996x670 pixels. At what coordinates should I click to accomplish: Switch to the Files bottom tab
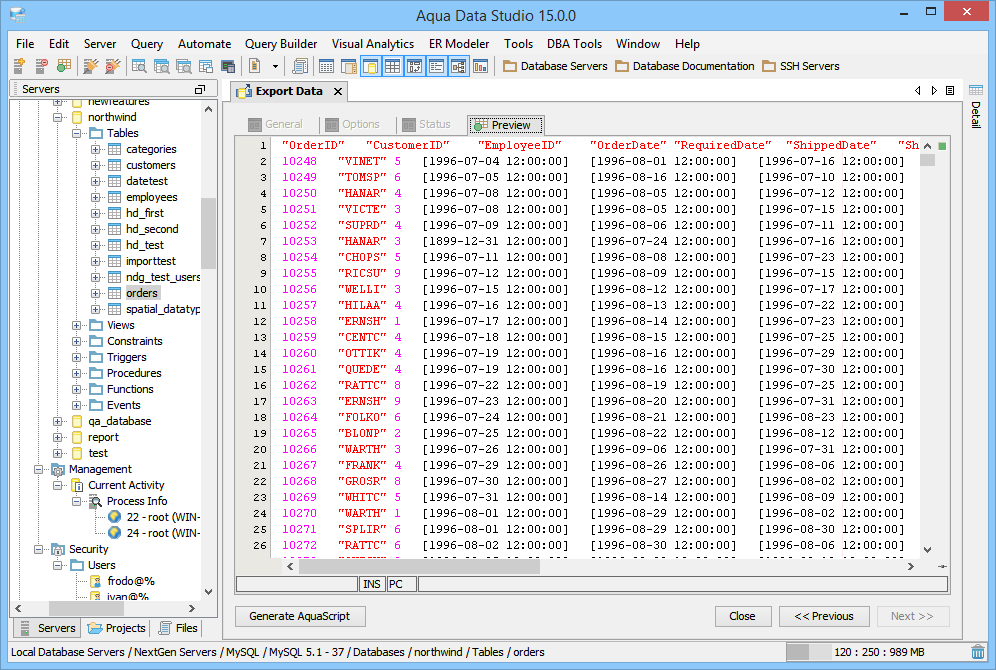click(178, 628)
